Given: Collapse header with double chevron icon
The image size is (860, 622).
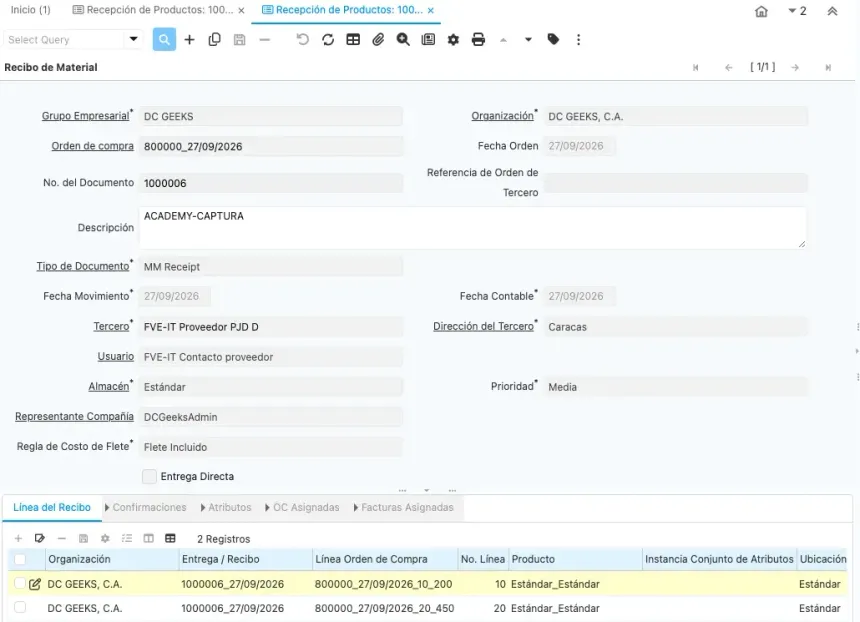Looking at the screenshot, I should [x=832, y=11].
